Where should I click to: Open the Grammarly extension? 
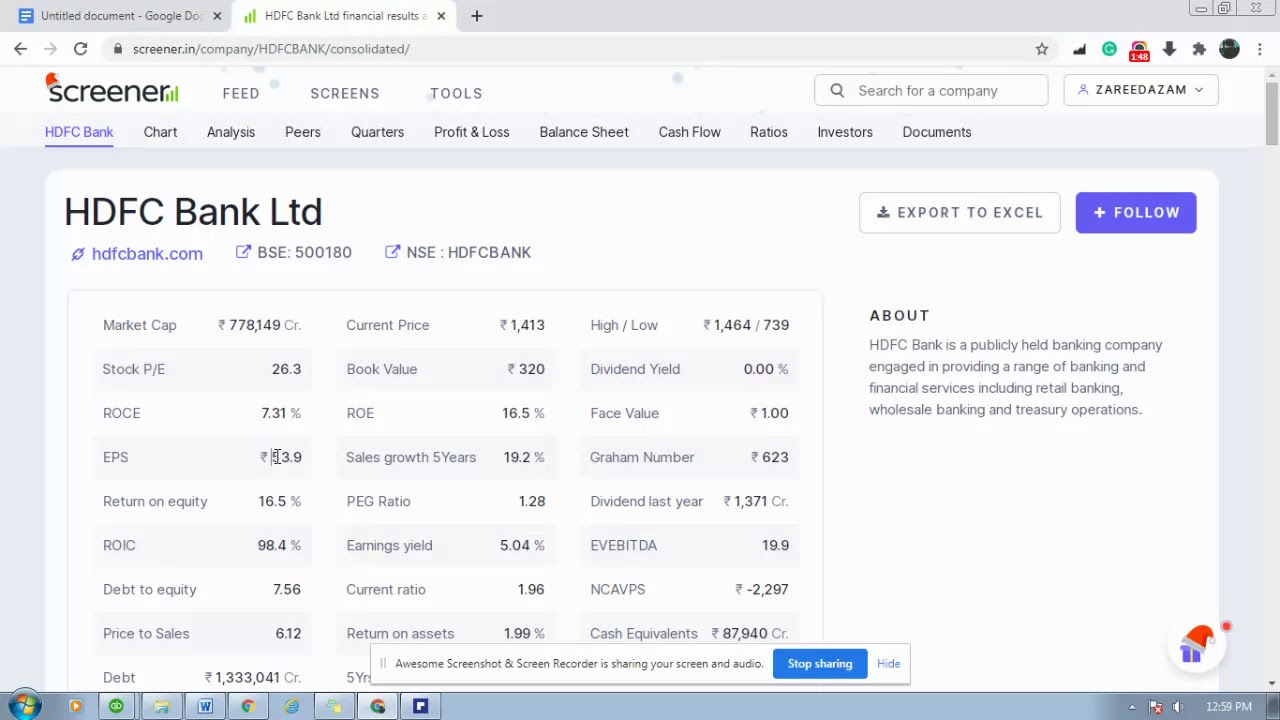point(1109,48)
